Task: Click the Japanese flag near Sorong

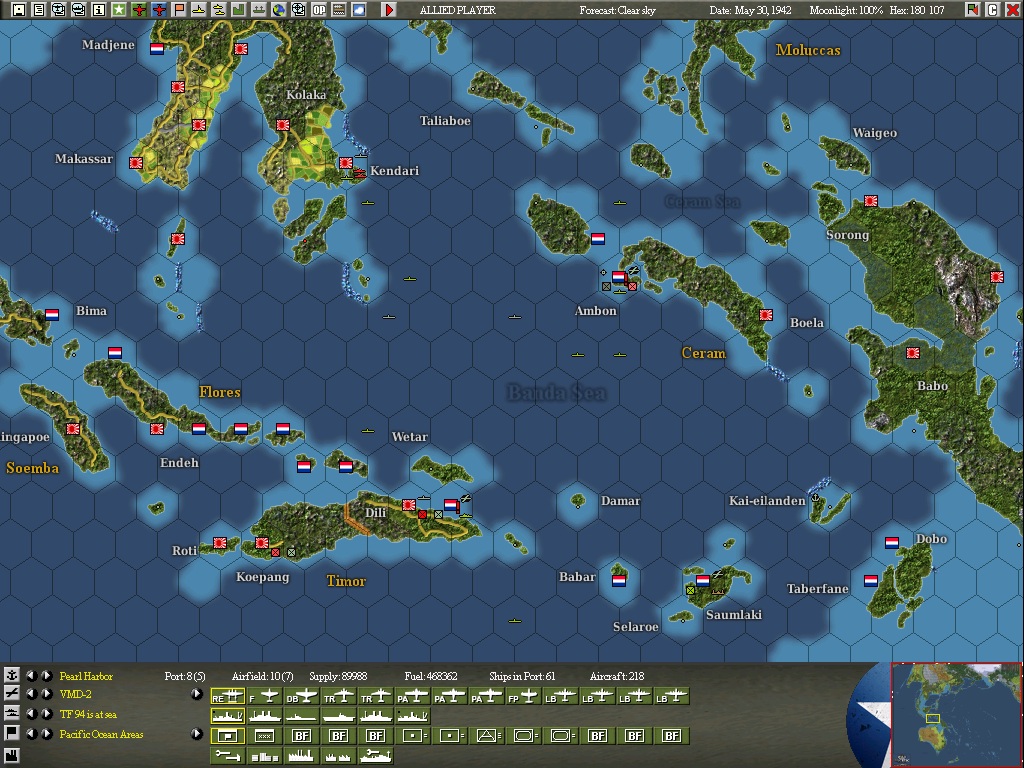Action: click(x=871, y=200)
